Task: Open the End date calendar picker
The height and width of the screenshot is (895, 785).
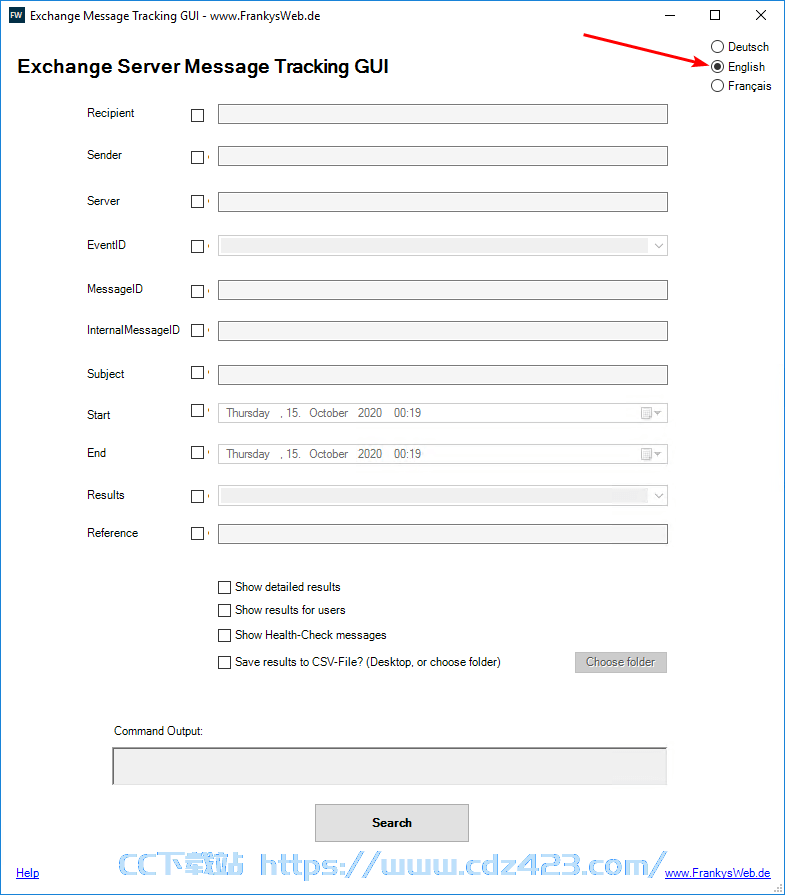Action: (651, 454)
